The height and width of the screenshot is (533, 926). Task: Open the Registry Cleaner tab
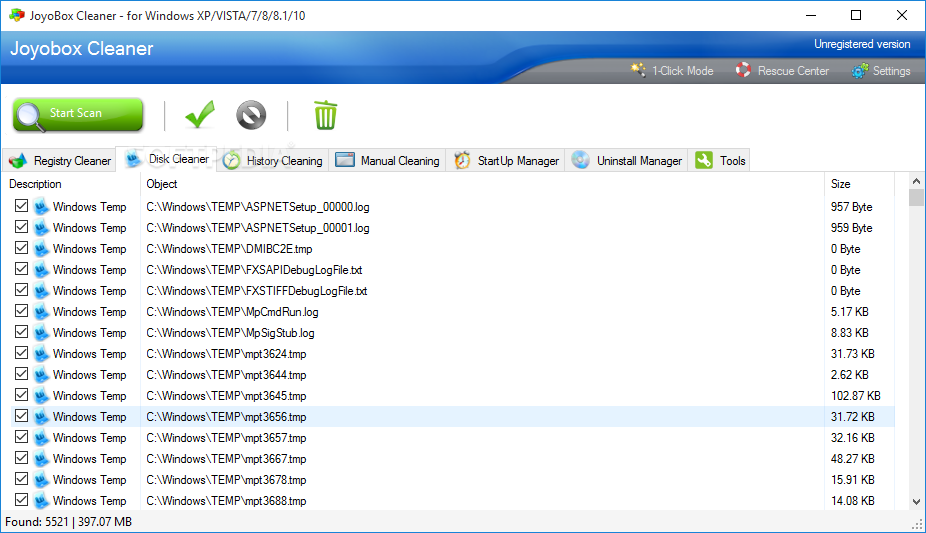pos(60,161)
